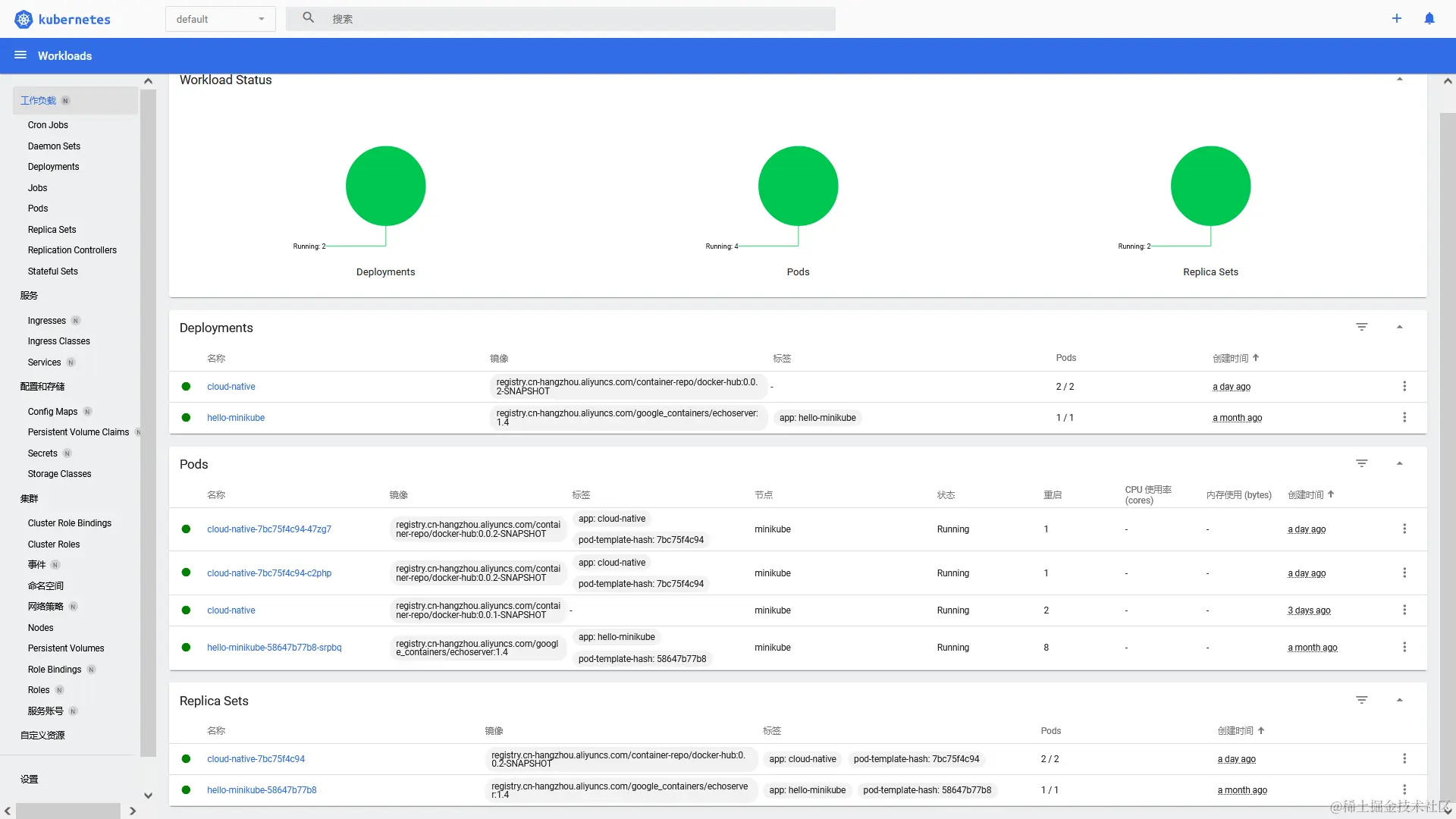Viewport: 1456px width, 819px height.
Task: Open Config Maps in sidebar
Action: point(52,412)
